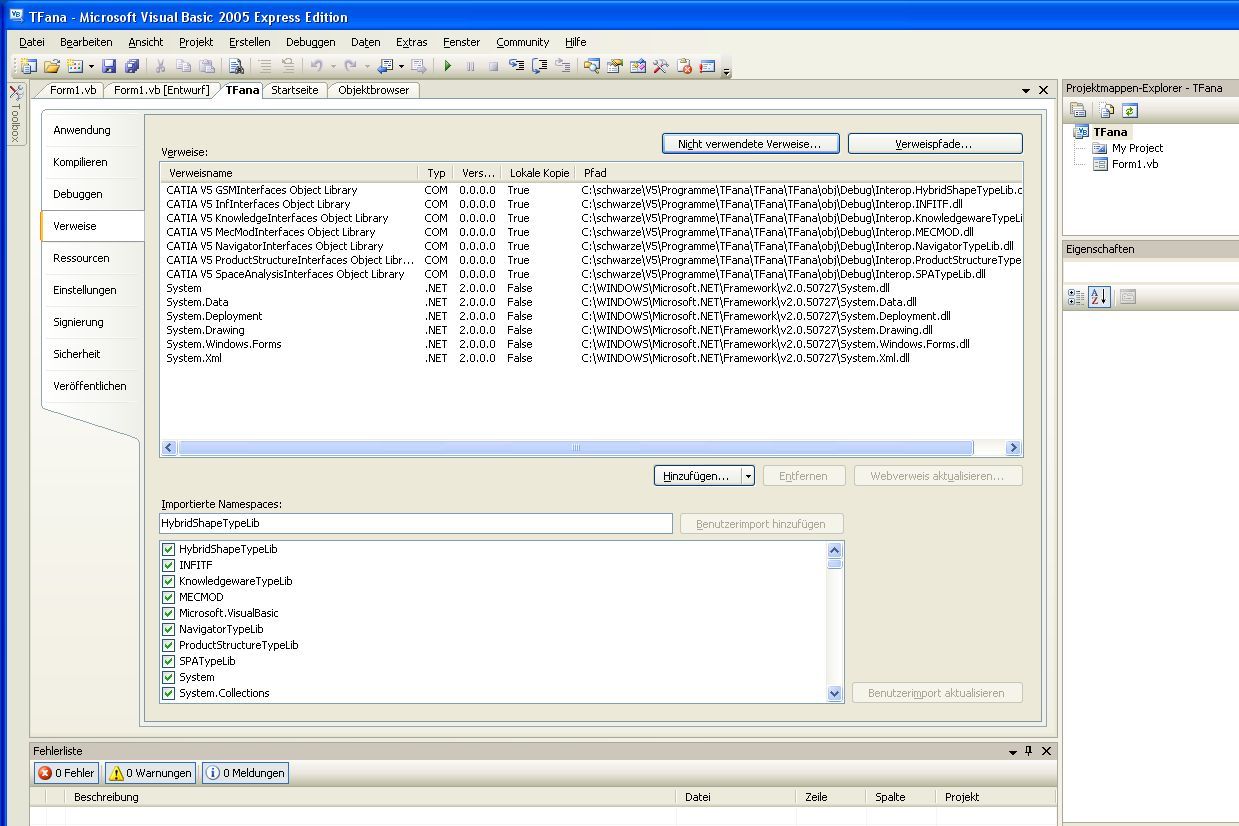Click scroll-down arrow of namespaces list

click(835, 693)
